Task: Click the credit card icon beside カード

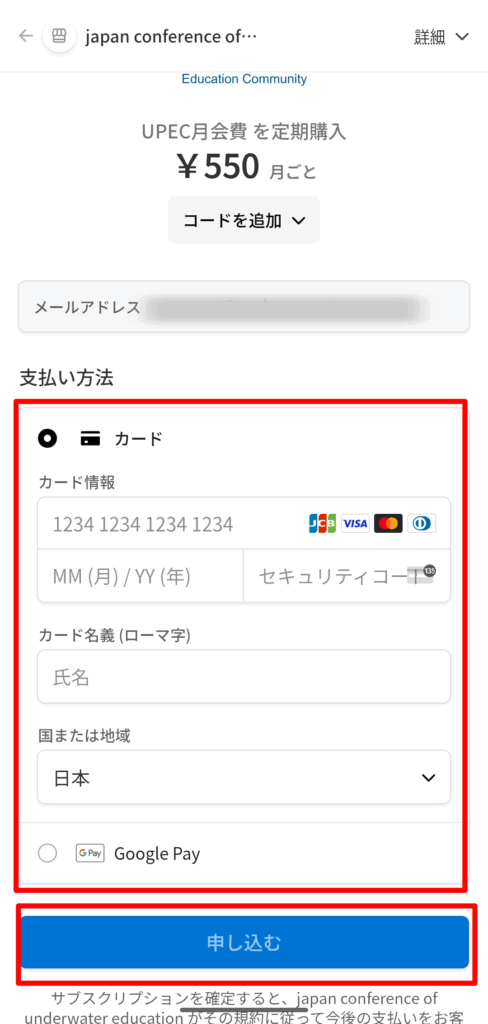Action: [90, 439]
